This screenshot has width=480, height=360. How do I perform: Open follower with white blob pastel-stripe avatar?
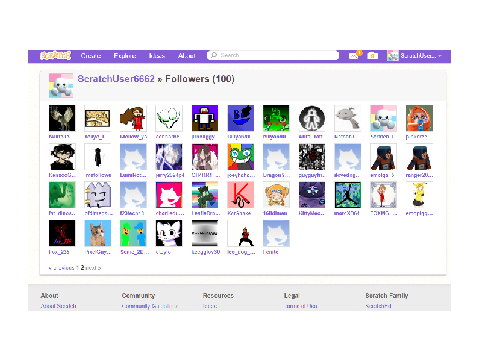[383, 118]
